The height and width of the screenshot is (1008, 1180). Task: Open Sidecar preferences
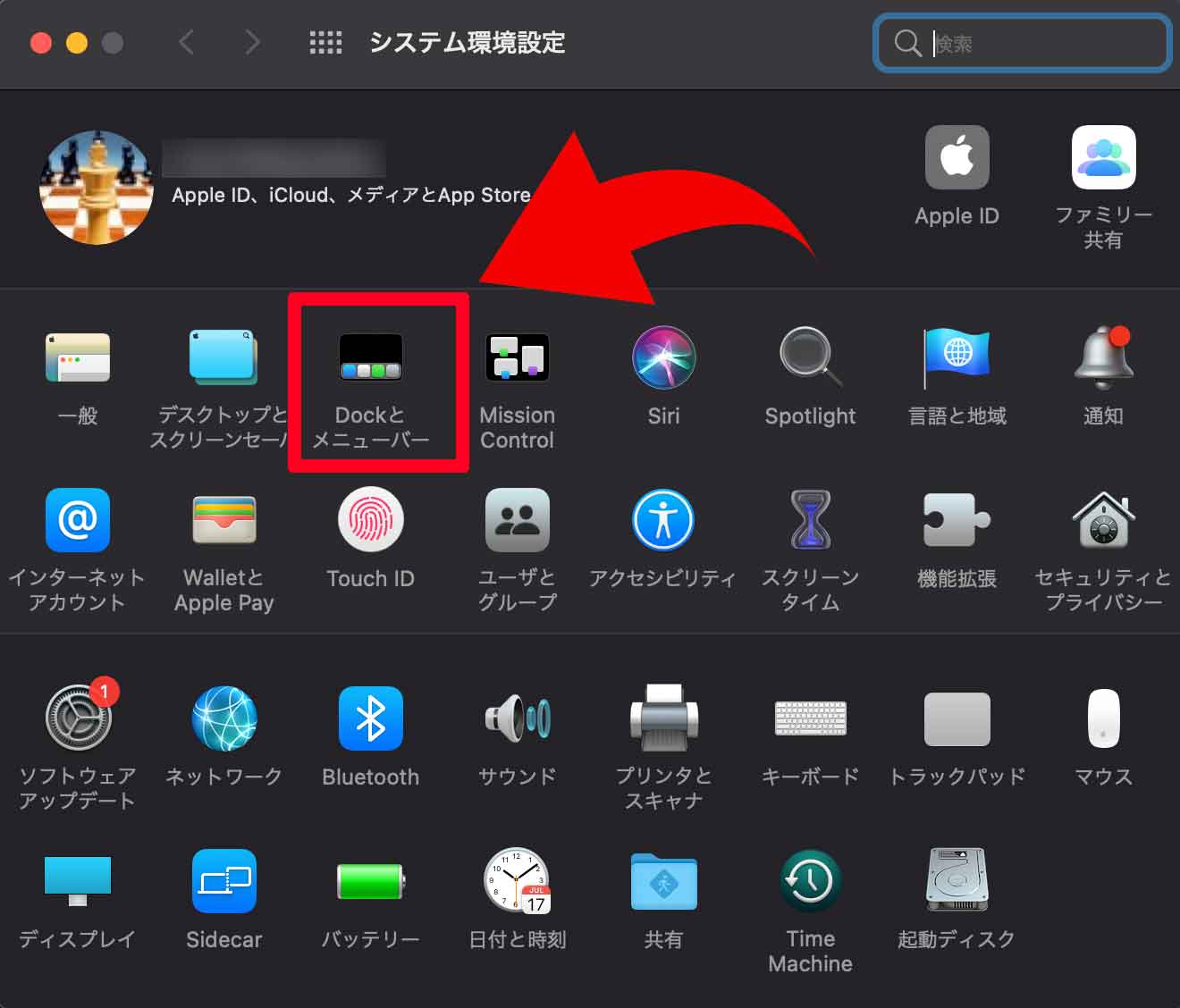point(224,881)
